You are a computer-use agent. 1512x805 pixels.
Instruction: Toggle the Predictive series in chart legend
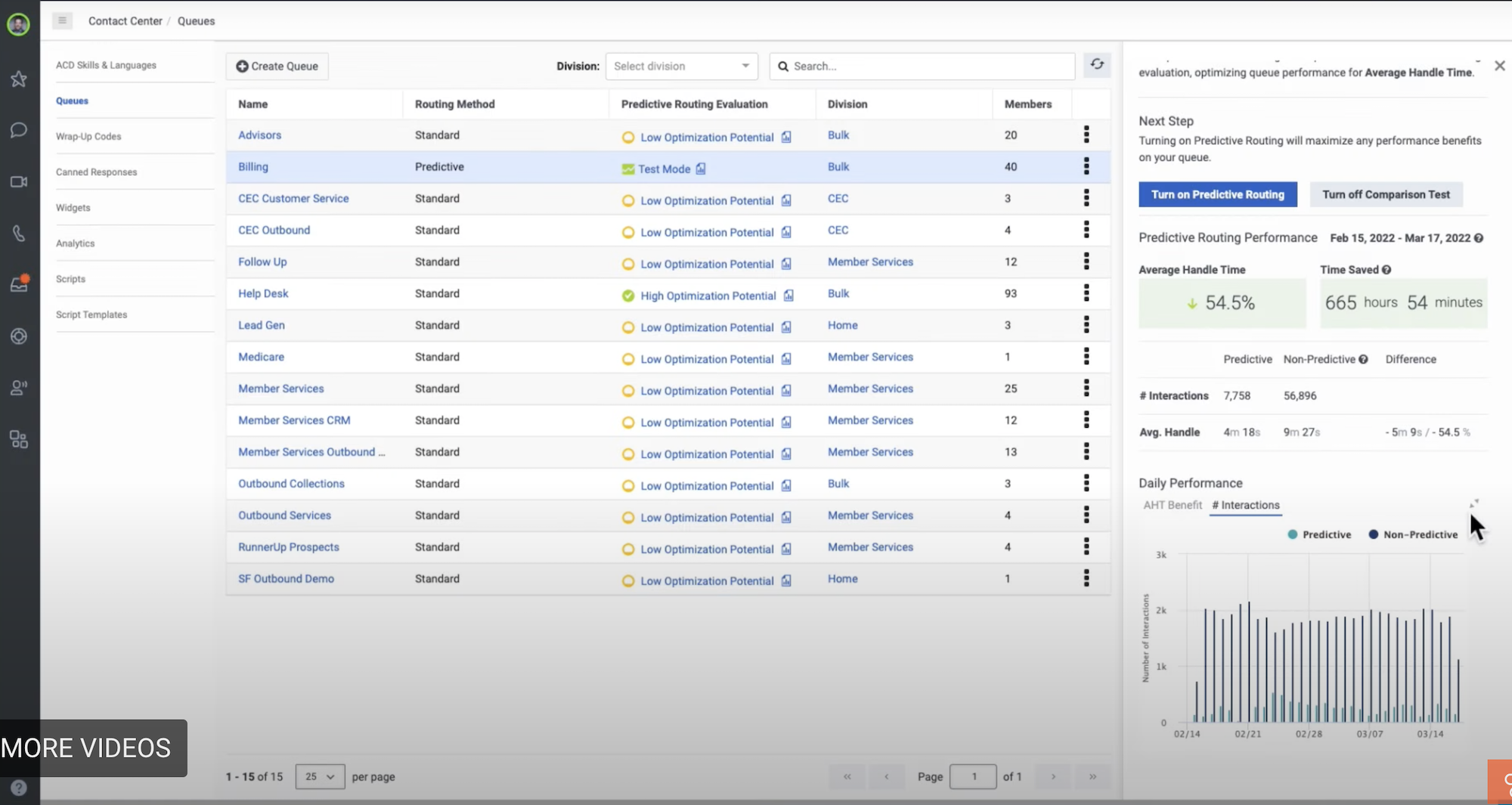tap(1319, 534)
